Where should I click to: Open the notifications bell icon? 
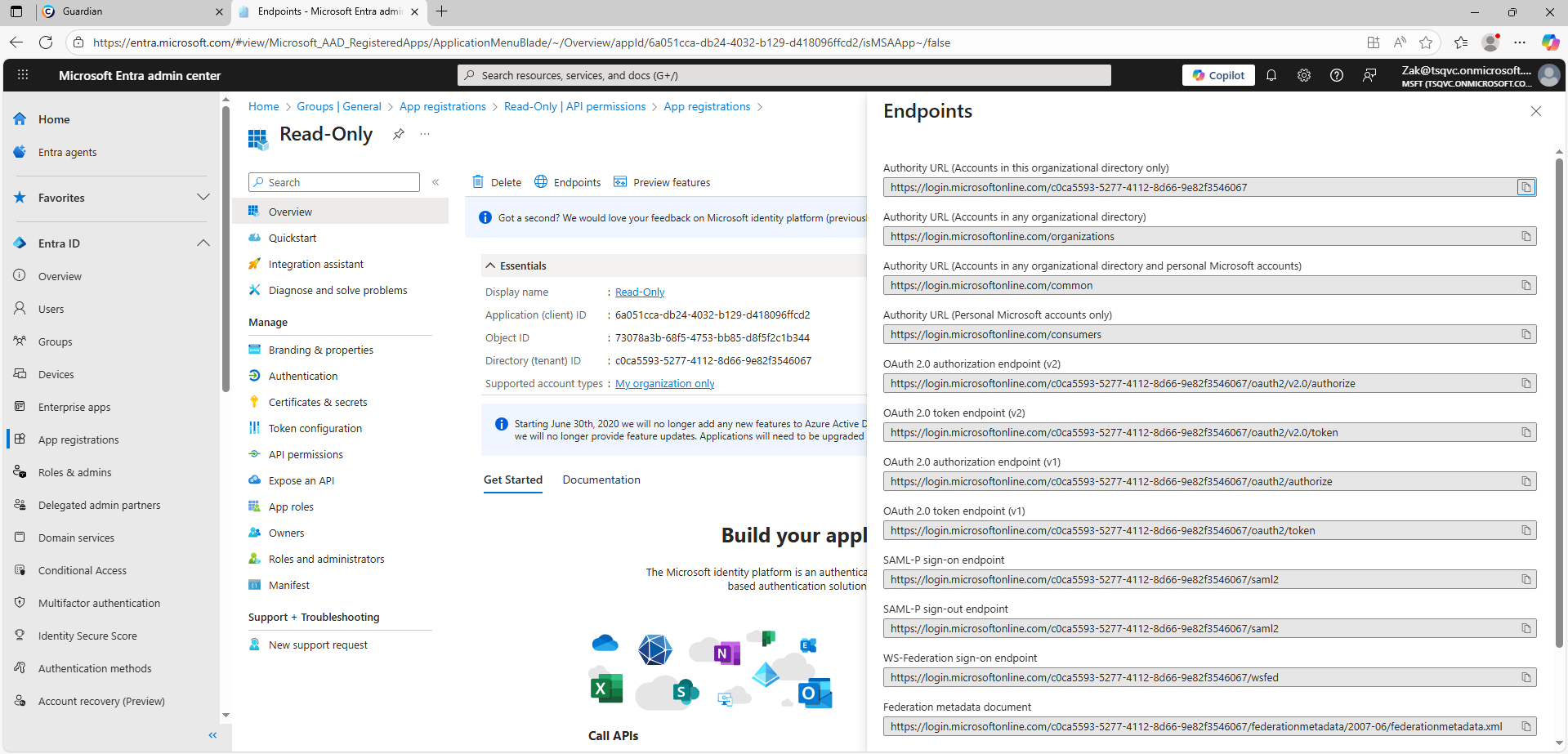1271,75
